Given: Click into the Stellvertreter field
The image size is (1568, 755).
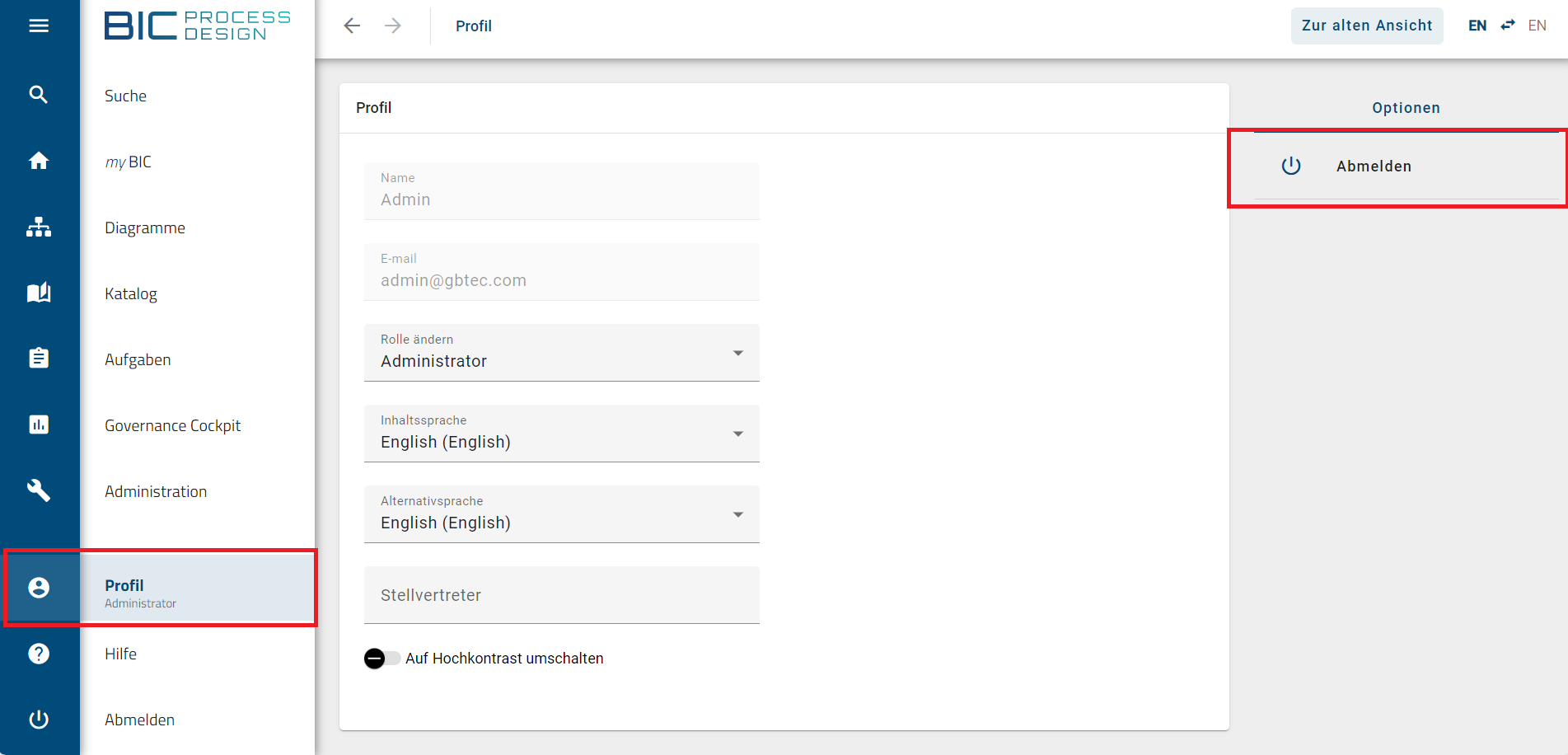Looking at the screenshot, I should (x=561, y=595).
